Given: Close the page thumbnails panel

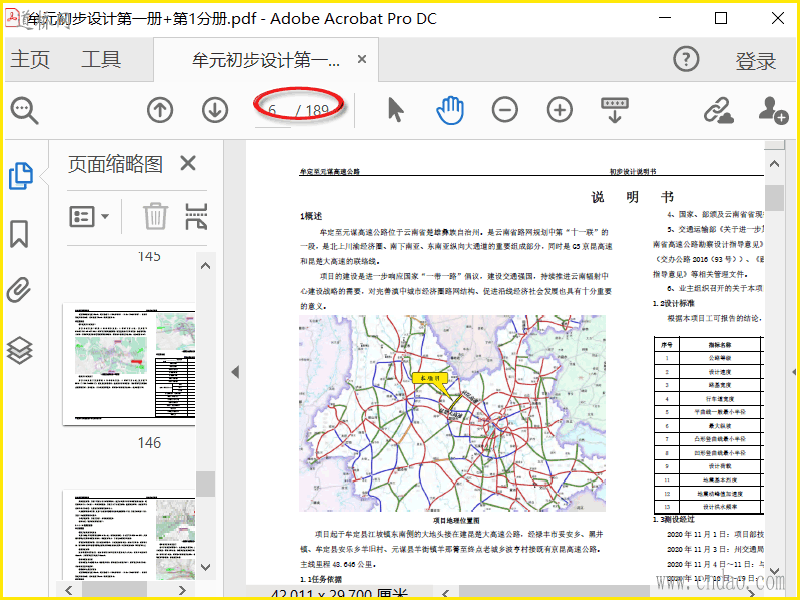Looking at the screenshot, I should 188,164.
